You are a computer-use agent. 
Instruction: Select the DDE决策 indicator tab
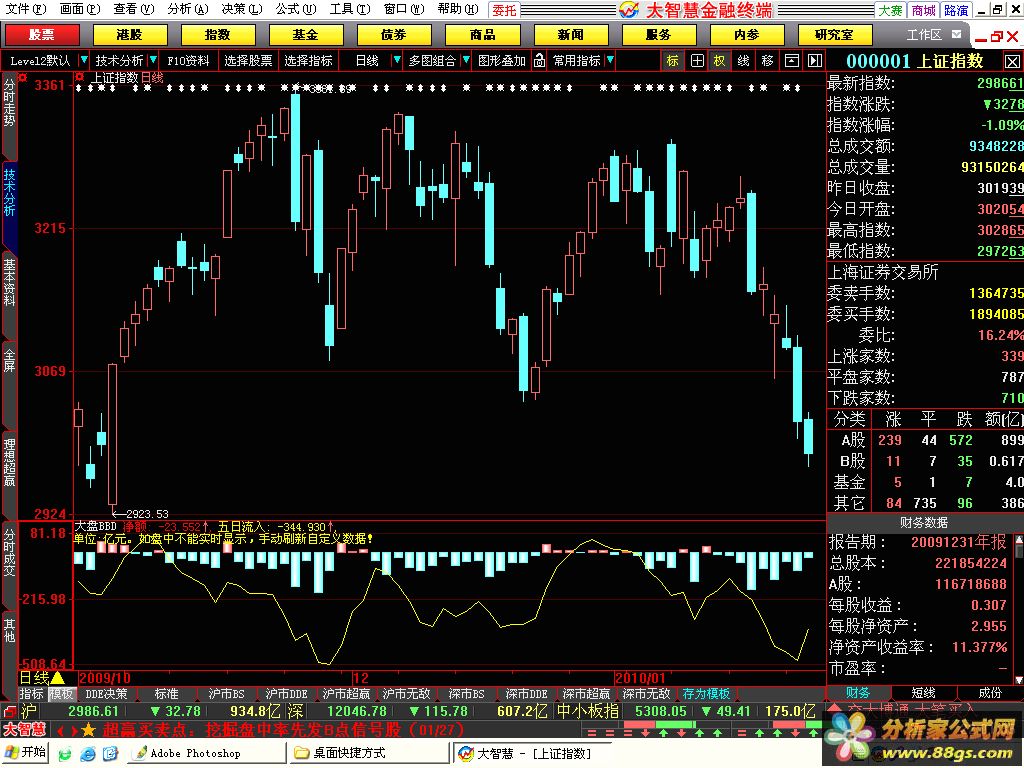tap(106, 694)
